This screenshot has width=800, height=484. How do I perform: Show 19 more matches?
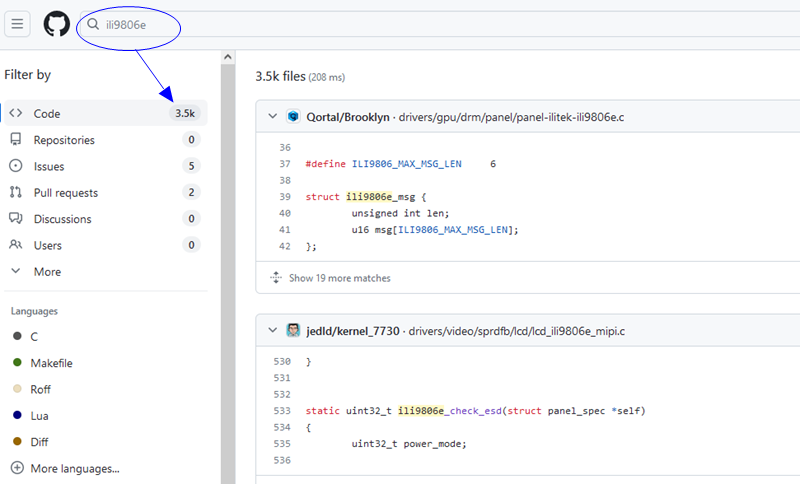click(x=339, y=278)
